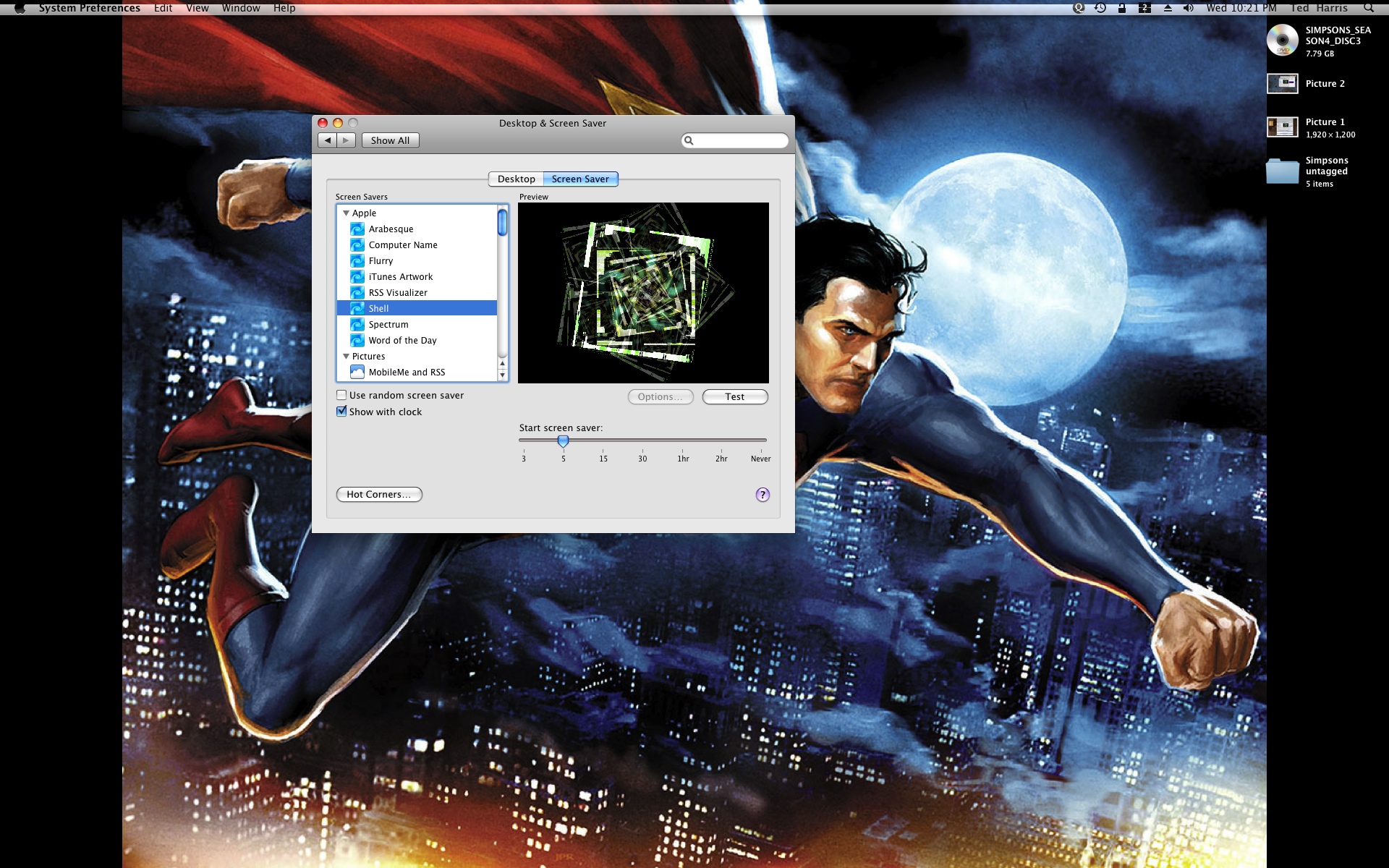Go back with the left arrow button
The width and height of the screenshot is (1389, 868).
328,140
